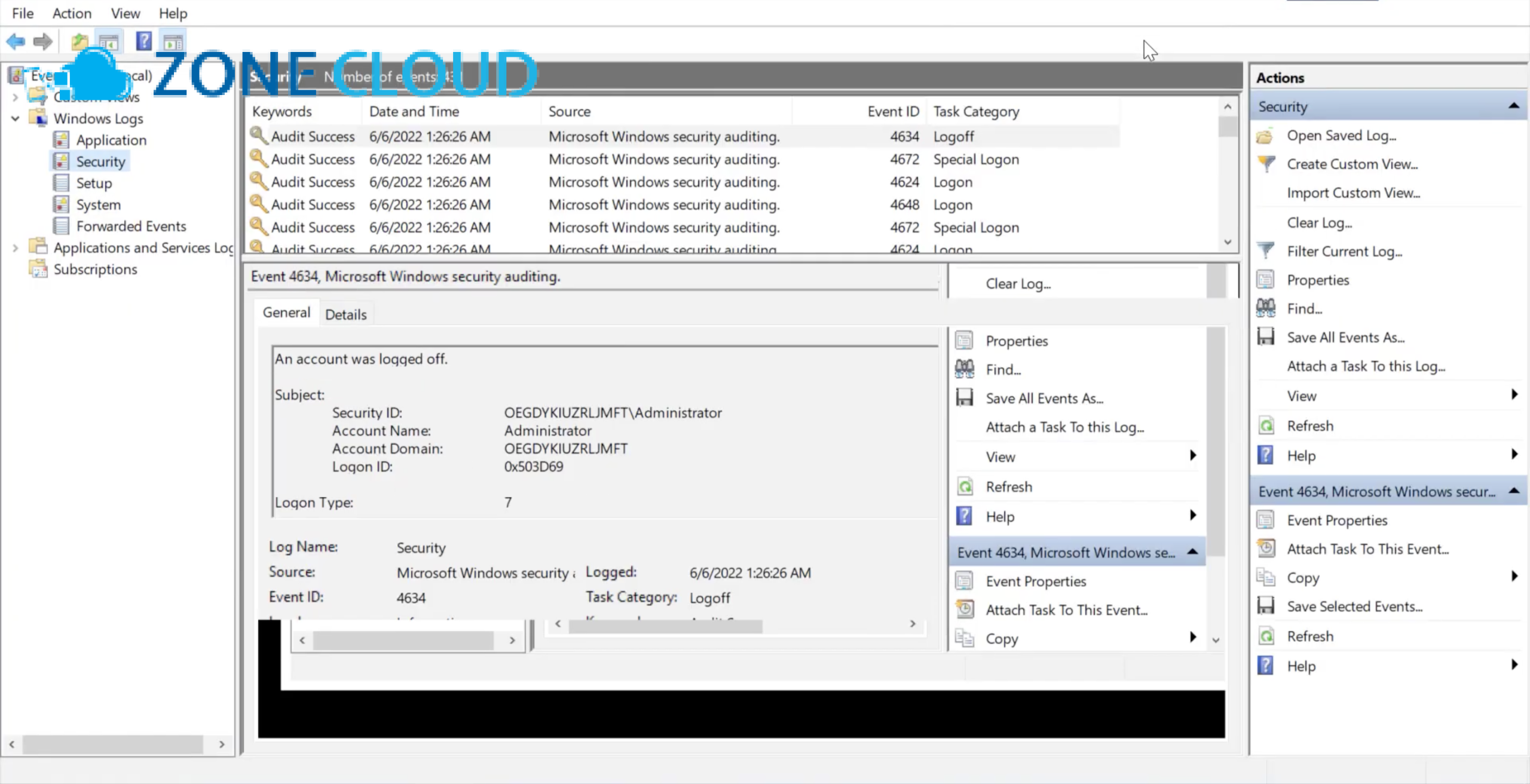
Task: Select the System log in tree
Action: pos(98,204)
